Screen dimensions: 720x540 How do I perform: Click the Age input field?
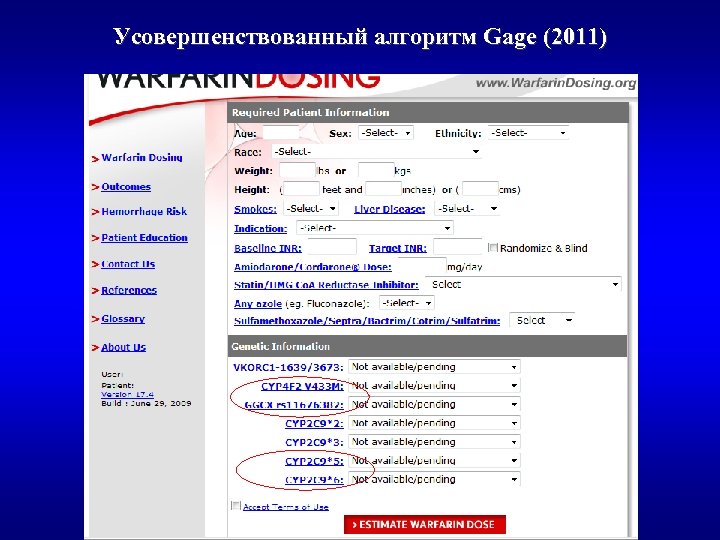281,133
